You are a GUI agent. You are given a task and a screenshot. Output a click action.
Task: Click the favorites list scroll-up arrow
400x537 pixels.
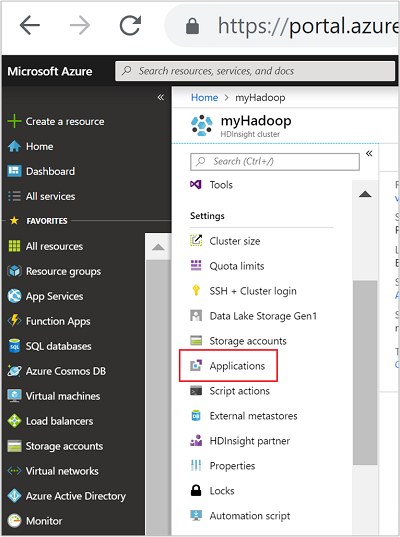158,247
